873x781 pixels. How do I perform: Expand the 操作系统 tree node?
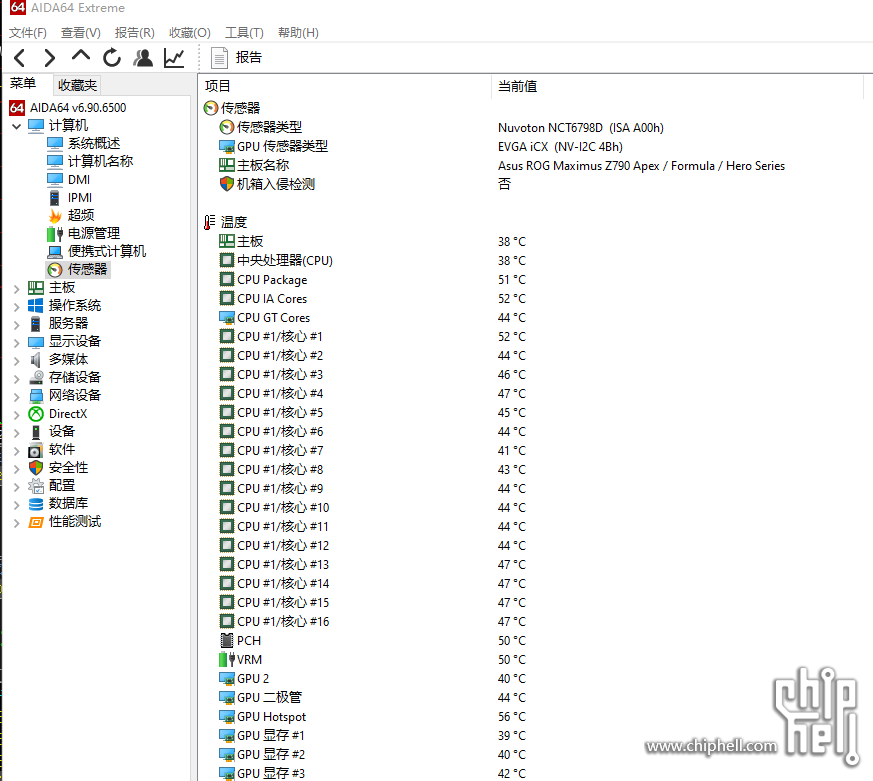(x=17, y=307)
